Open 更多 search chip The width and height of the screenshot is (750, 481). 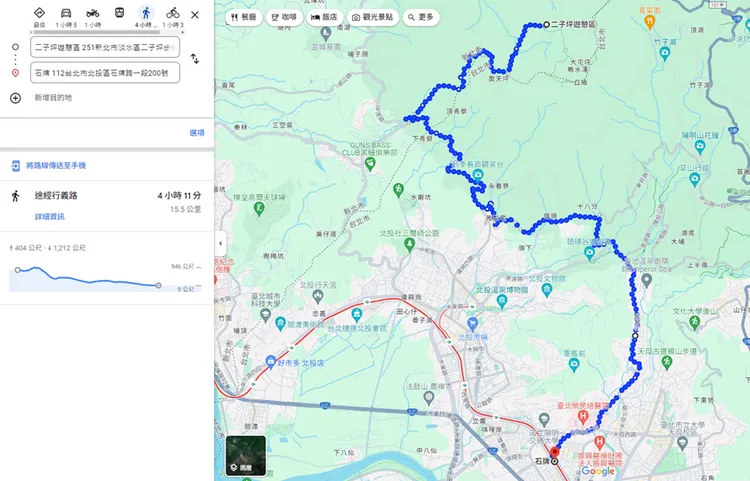(x=421, y=17)
